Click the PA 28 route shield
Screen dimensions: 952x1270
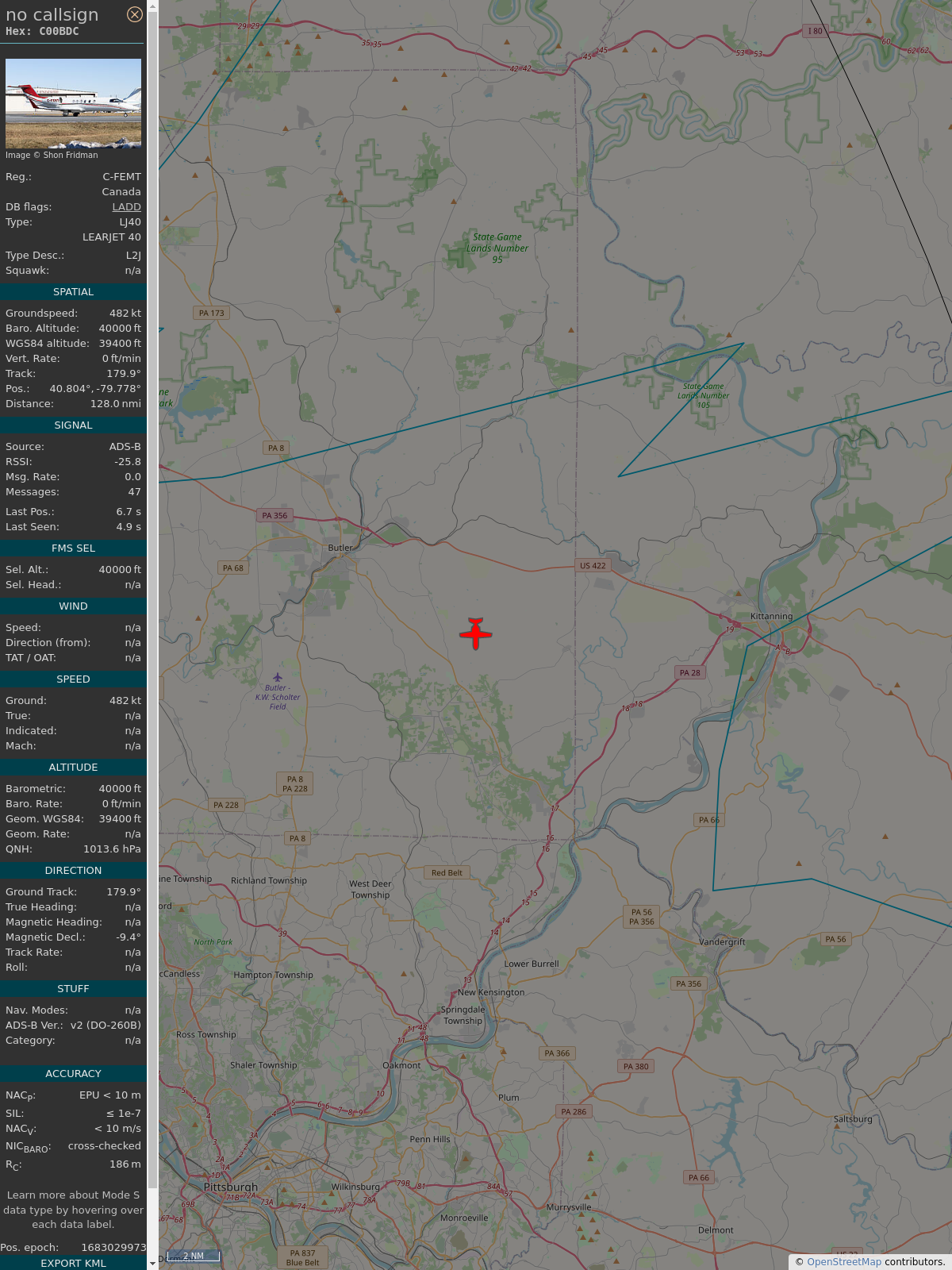690,672
